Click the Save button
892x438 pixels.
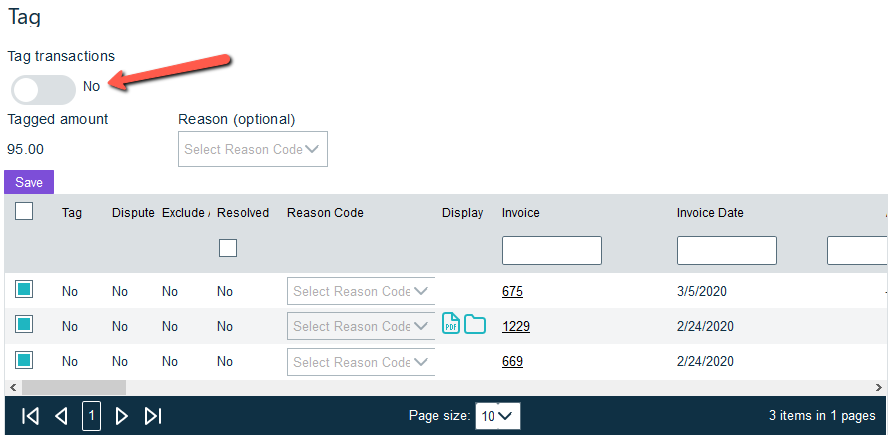[x=29, y=182]
